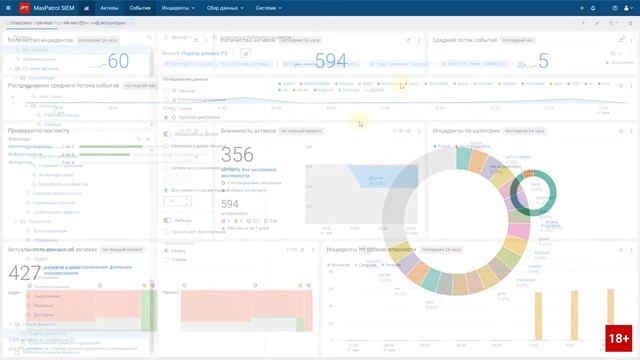
Task: Refresh the Инциденты по уровню опасности widget
Action: point(621,249)
